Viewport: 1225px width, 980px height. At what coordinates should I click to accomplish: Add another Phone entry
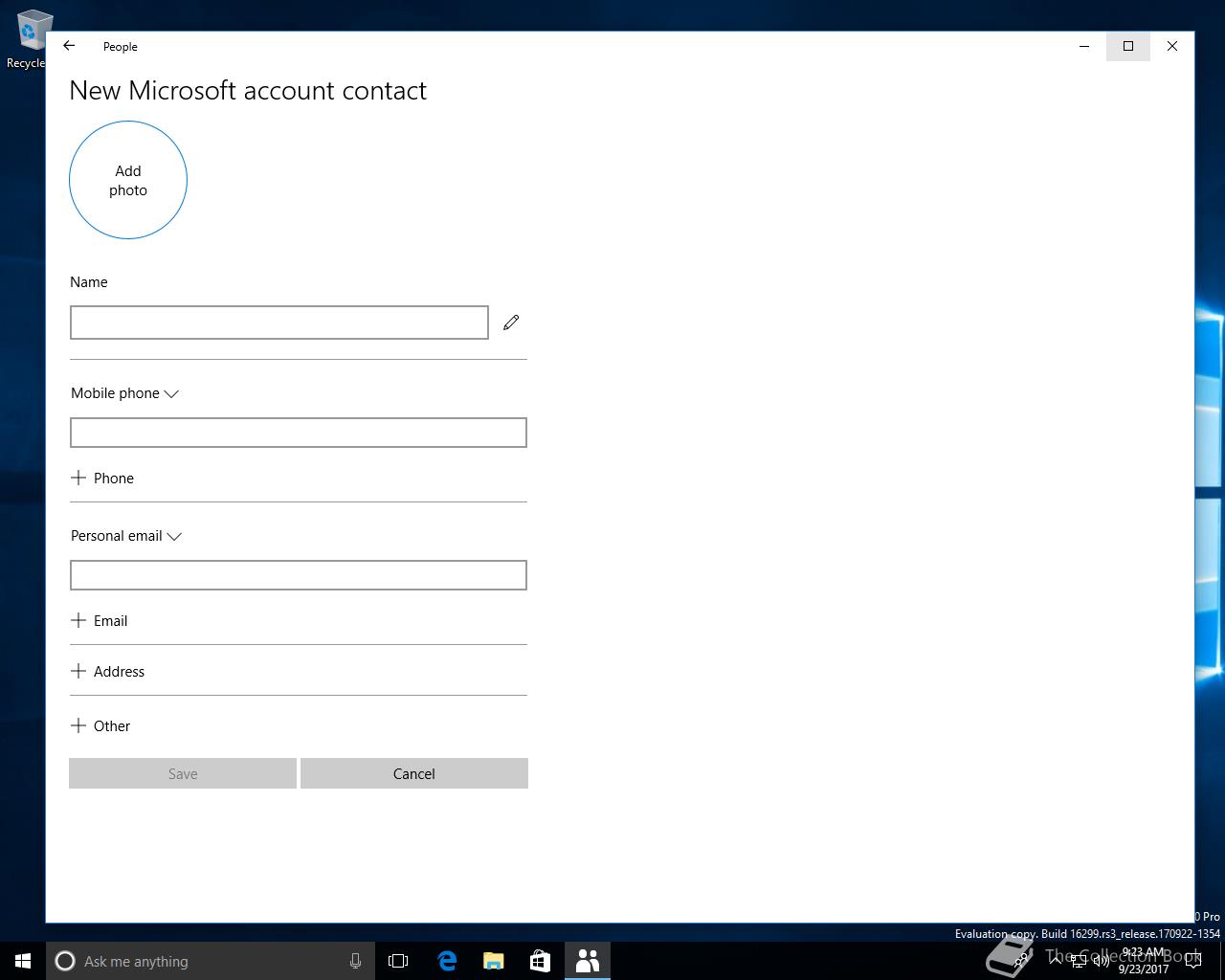(102, 478)
